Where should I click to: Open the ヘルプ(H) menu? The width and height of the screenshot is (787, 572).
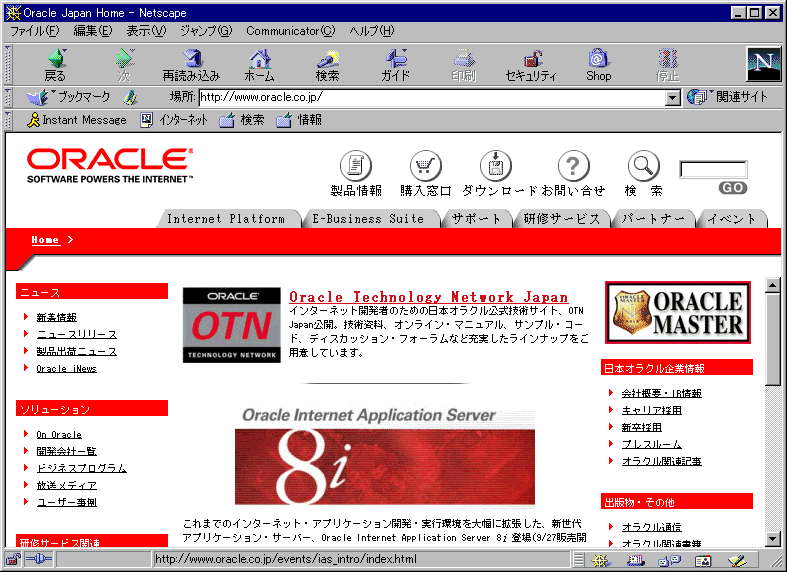[x=372, y=31]
